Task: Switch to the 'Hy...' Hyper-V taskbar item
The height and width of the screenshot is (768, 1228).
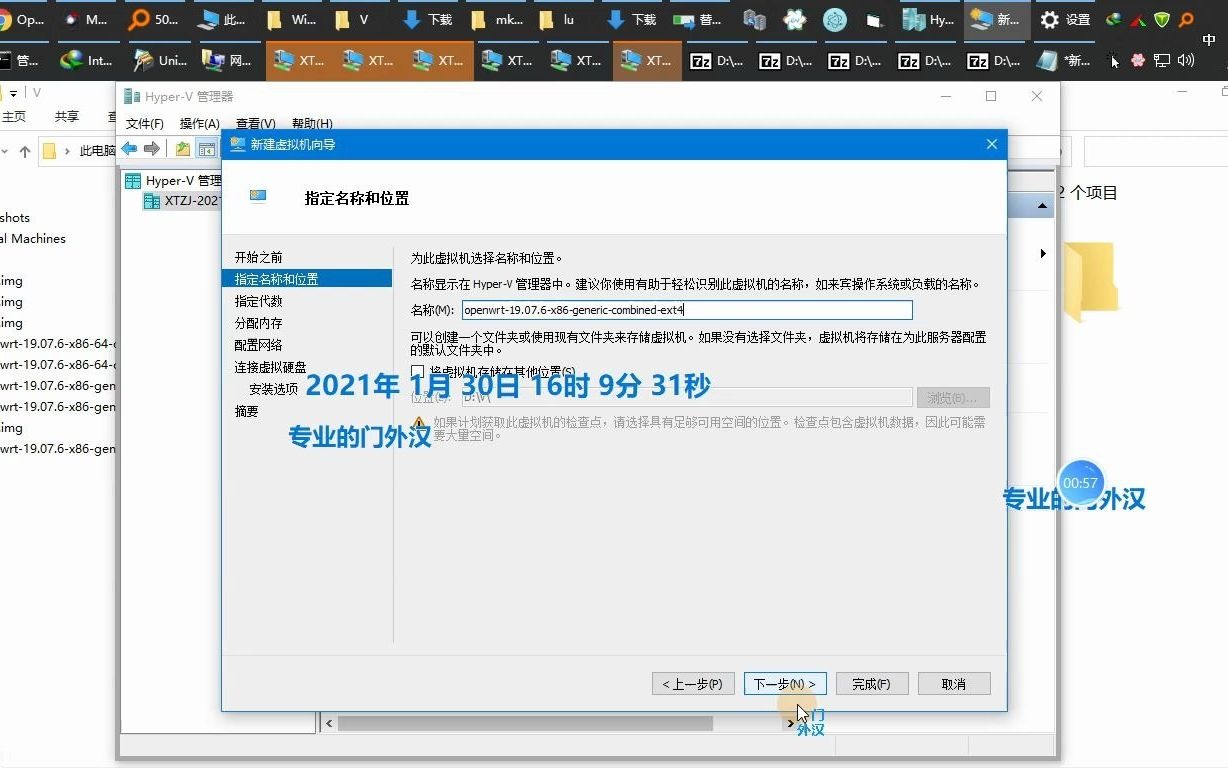Action: click(928, 20)
